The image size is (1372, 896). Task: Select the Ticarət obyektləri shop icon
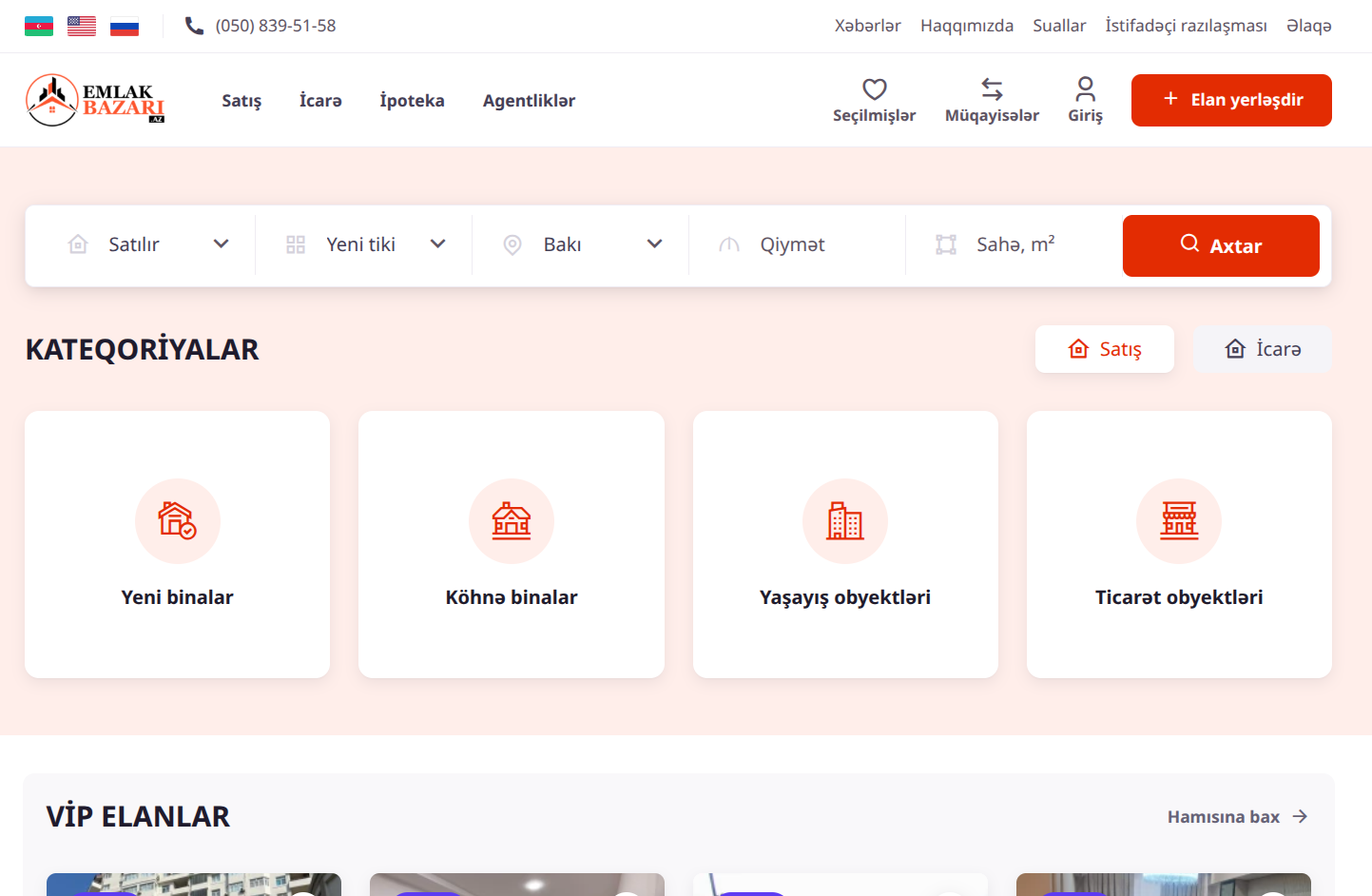(x=1178, y=521)
